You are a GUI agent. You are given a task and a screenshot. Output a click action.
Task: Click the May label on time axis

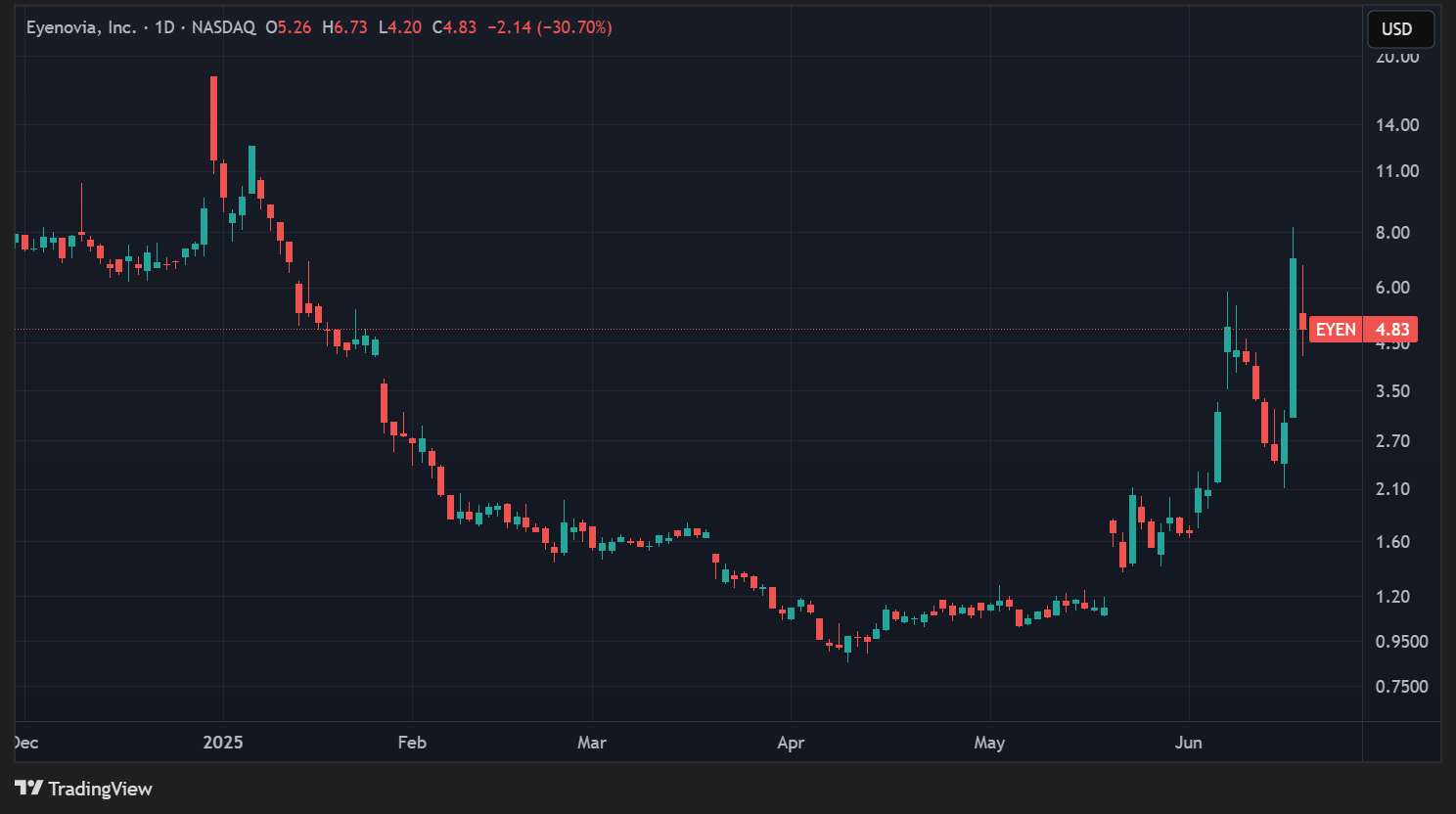click(989, 743)
